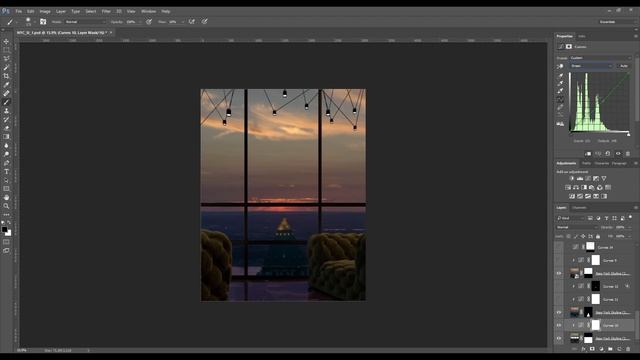Select the Dodge tool
Viewport: 640px width, 360px height.
click(6, 154)
